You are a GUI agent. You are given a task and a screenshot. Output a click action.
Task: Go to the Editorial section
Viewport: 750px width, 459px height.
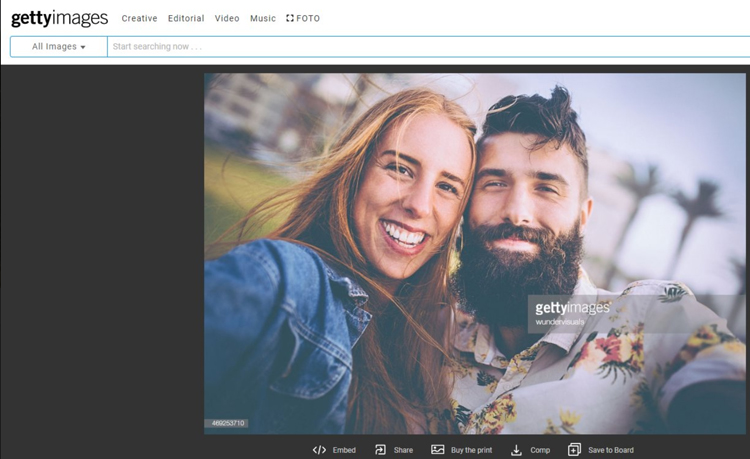point(186,18)
